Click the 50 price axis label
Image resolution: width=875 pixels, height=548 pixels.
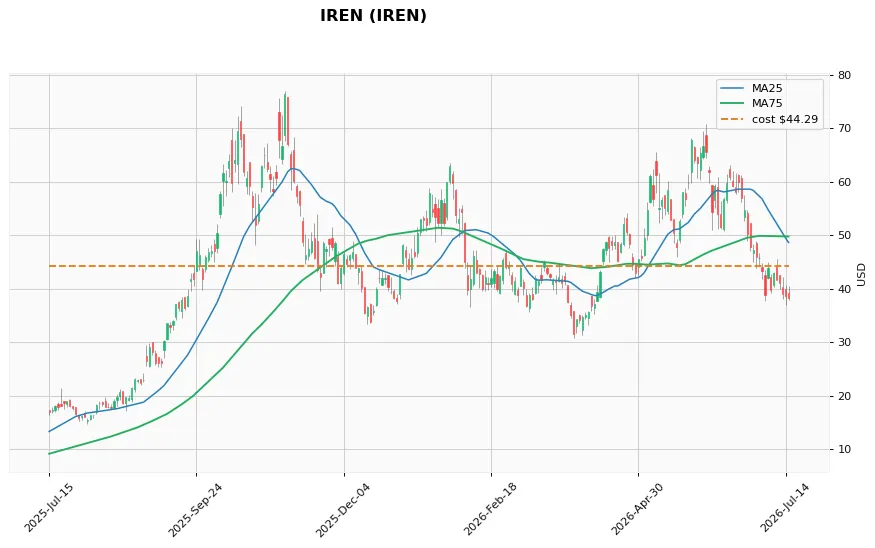coord(844,235)
